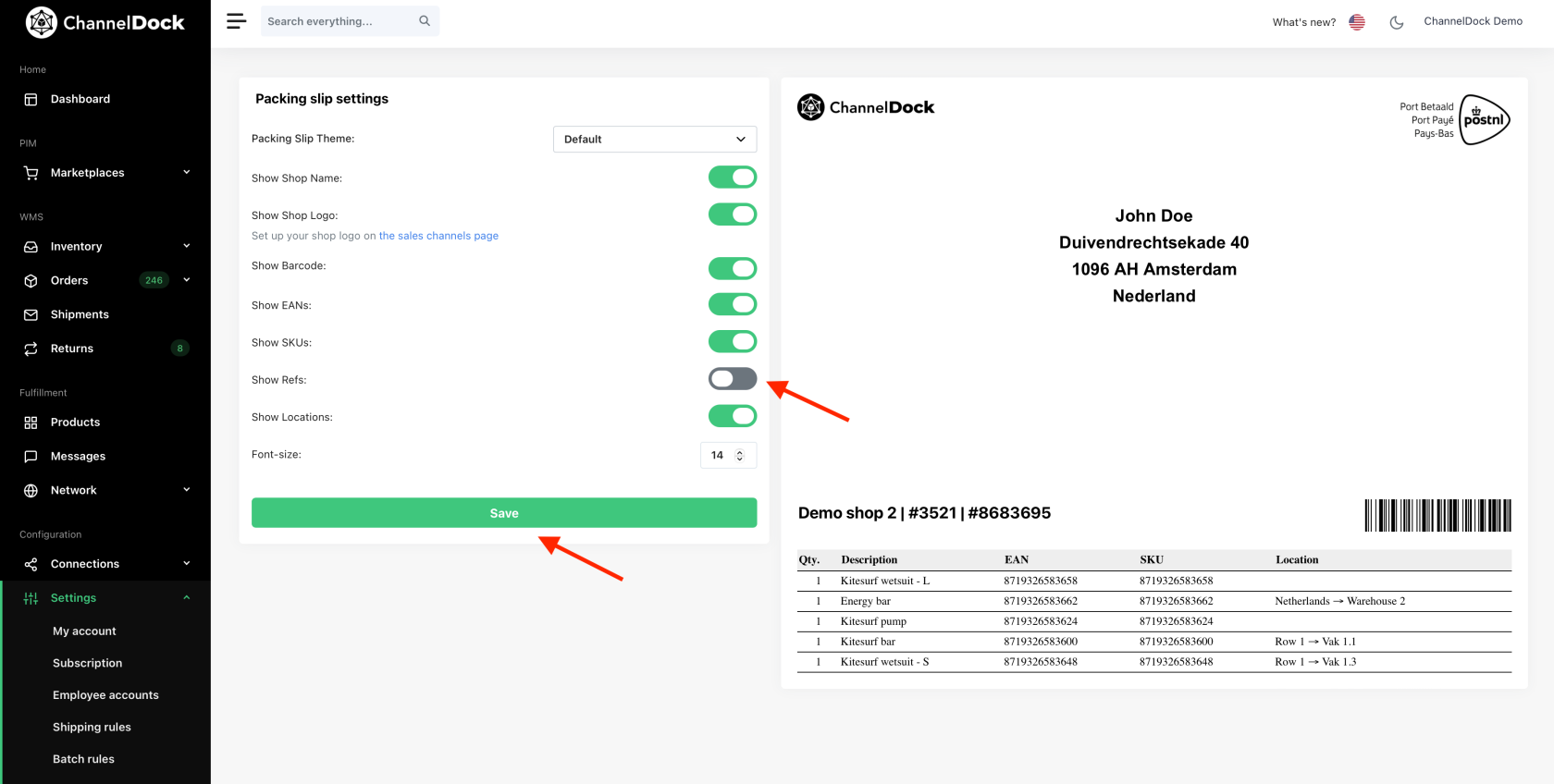This screenshot has height=784, width=1554.
Task: Disable Show Shop Logo toggle
Action: point(733,214)
